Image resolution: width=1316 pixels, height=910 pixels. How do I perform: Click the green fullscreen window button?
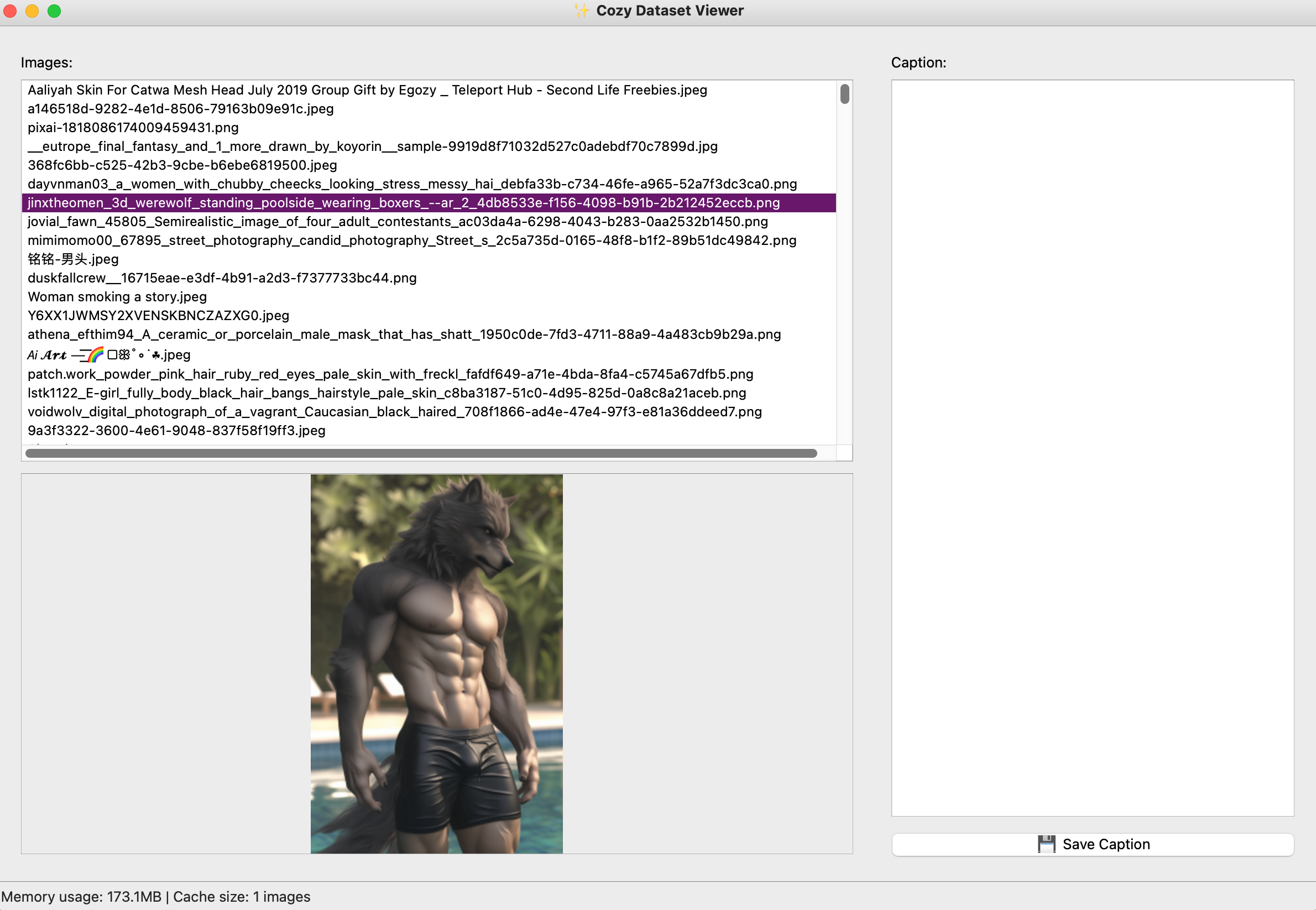click(x=54, y=11)
